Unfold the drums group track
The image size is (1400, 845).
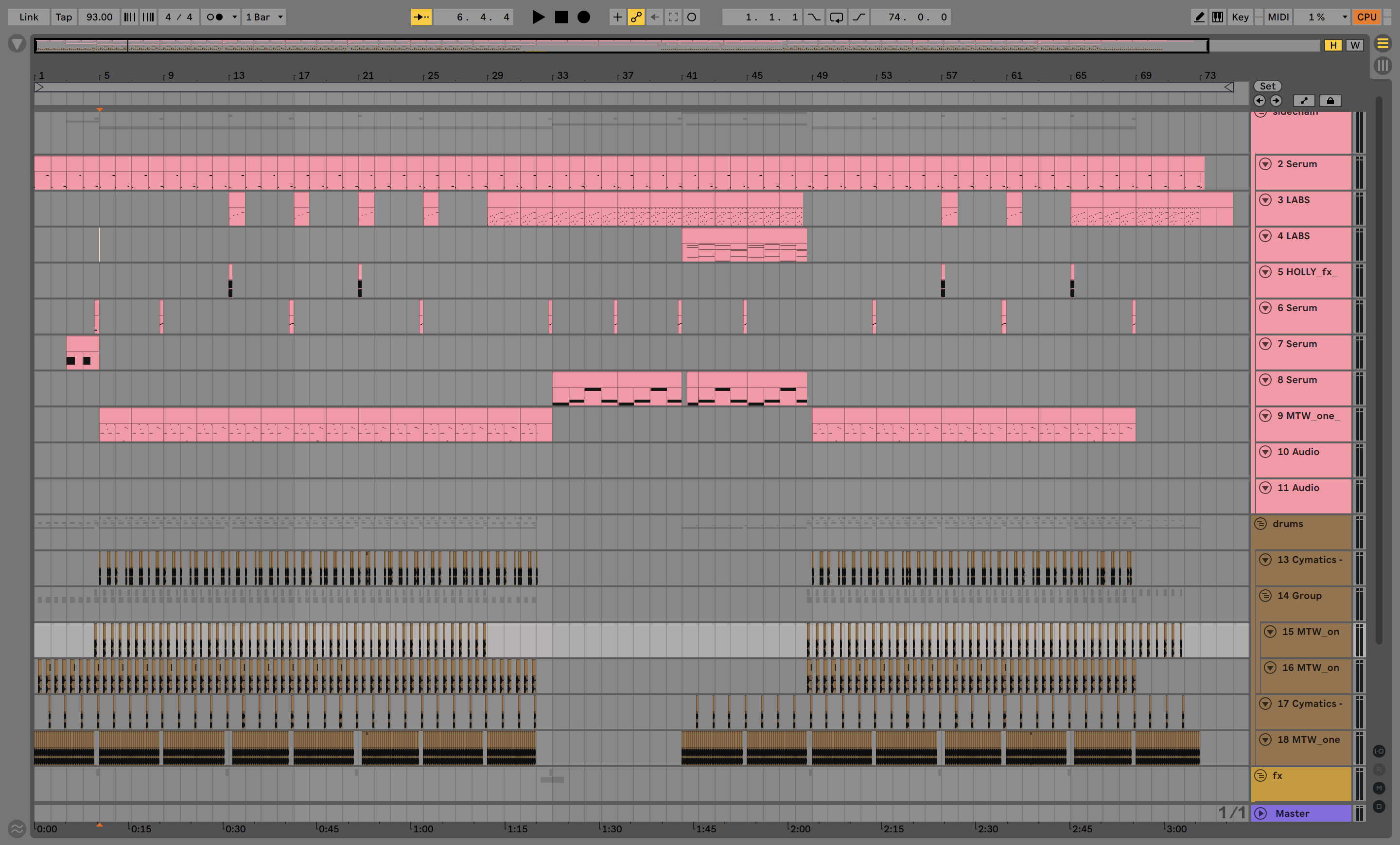1261,523
